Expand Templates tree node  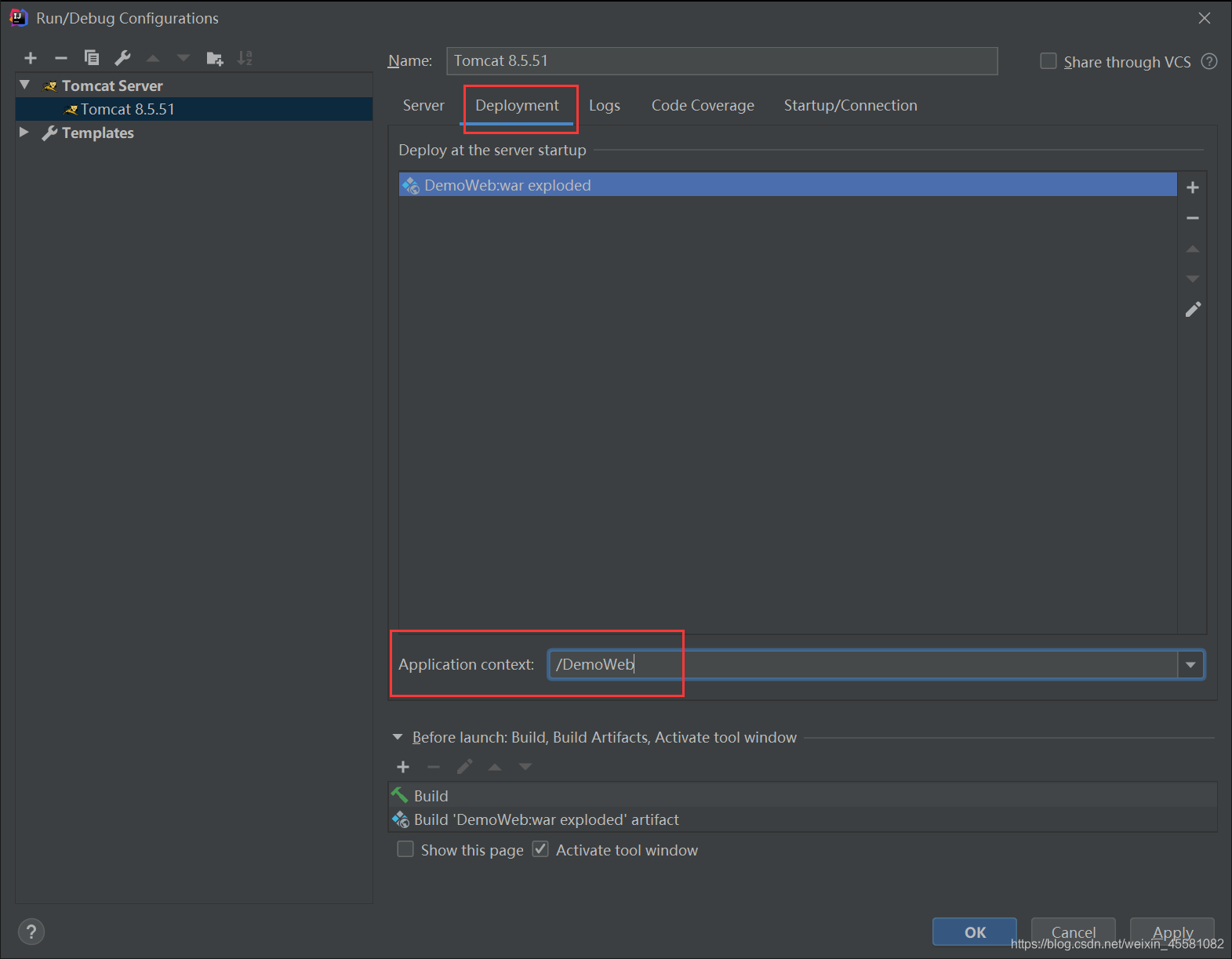pyautogui.click(x=24, y=133)
